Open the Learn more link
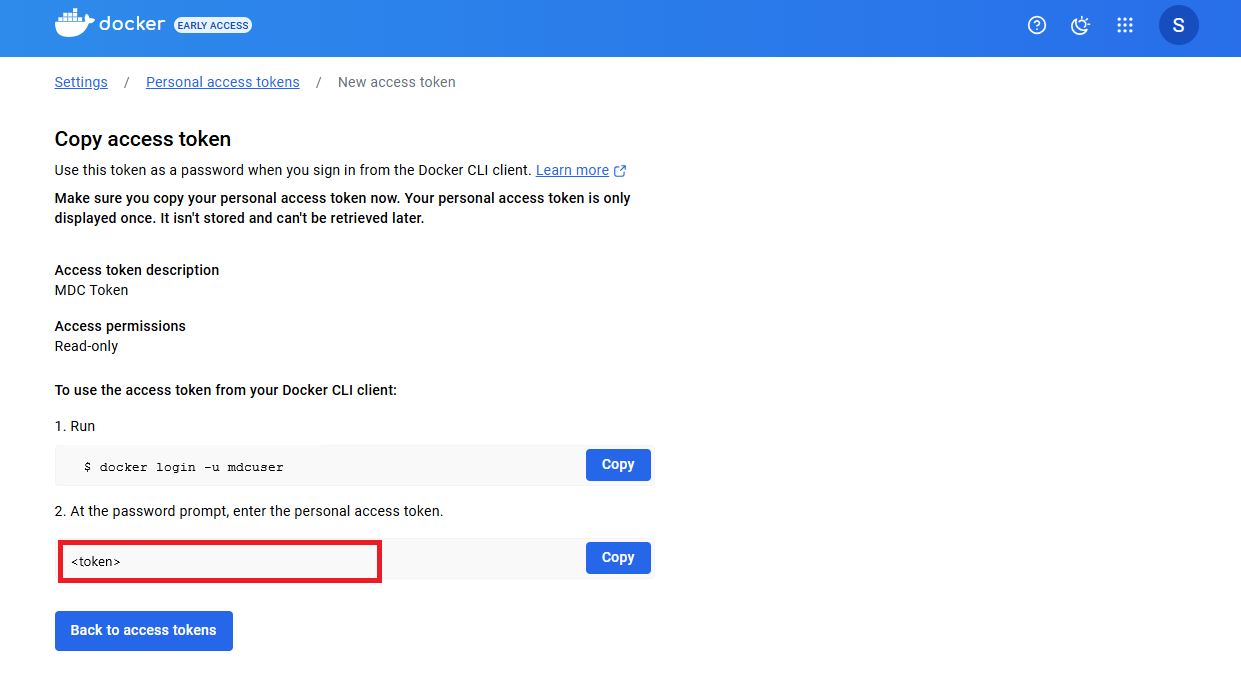Image resolution: width=1241 pixels, height=696 pixels. pos(572,170)
